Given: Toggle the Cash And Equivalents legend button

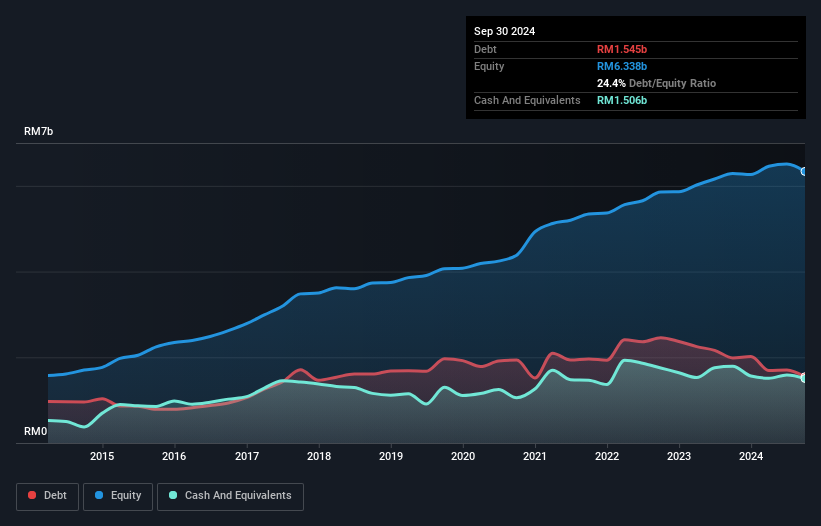Looking at the screenshot, I should (x=230, y=496).
